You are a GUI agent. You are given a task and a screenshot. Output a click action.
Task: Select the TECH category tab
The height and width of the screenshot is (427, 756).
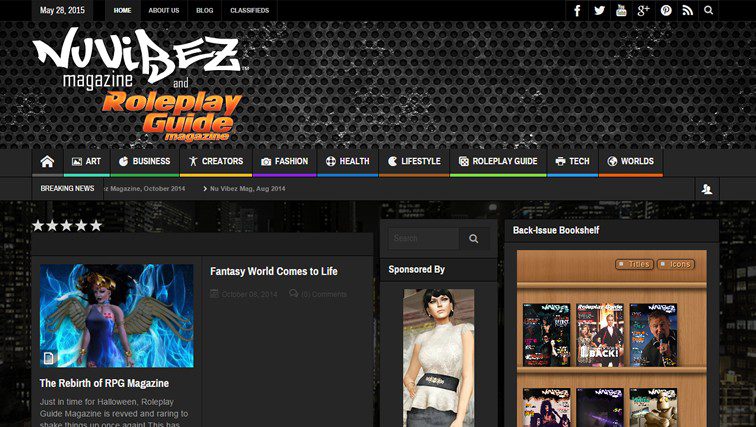(x=572, y=161)
